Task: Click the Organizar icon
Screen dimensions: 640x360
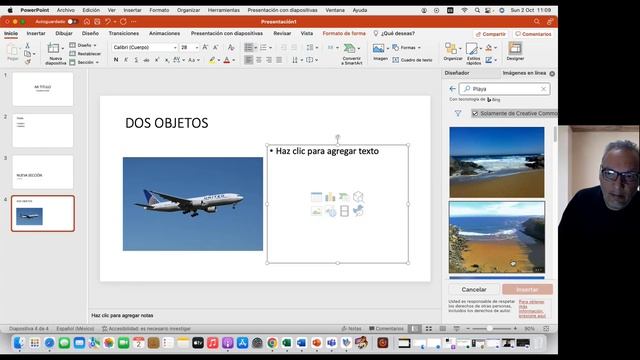Action: pyautogui.click(x=451, y=49)
